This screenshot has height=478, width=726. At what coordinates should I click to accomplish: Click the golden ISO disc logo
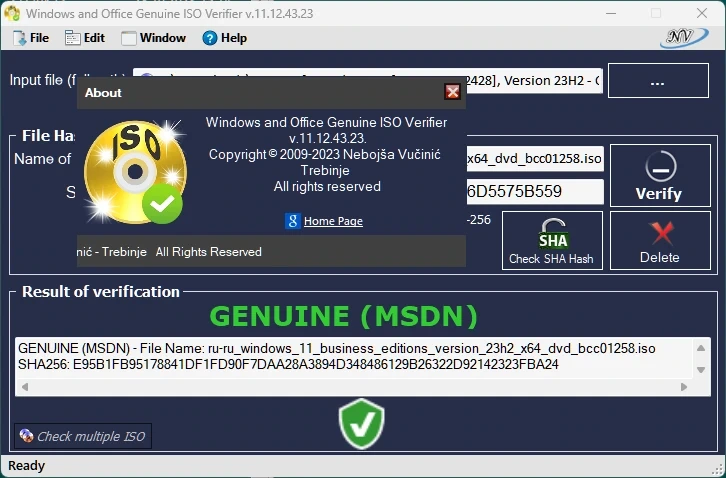pos(135,171)
